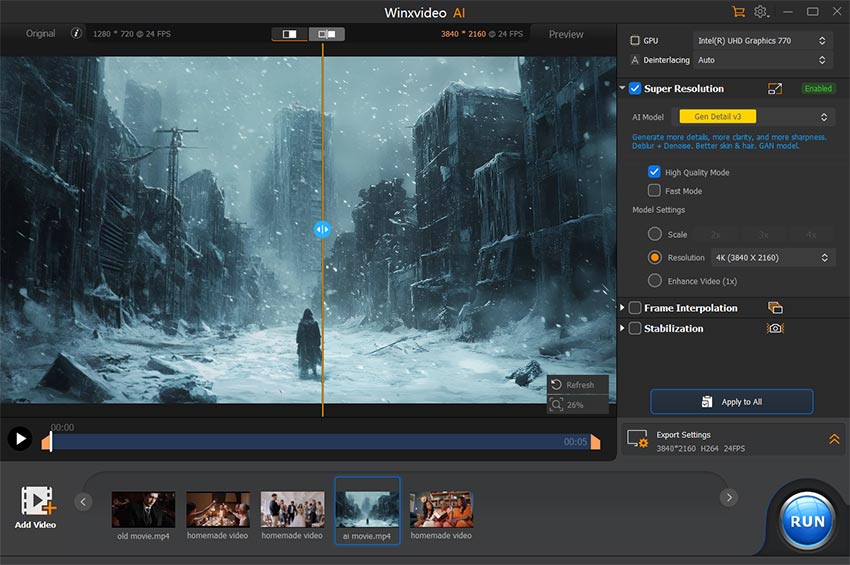Click the Original label
Screen dimensions: 850x565
(41, 34)
